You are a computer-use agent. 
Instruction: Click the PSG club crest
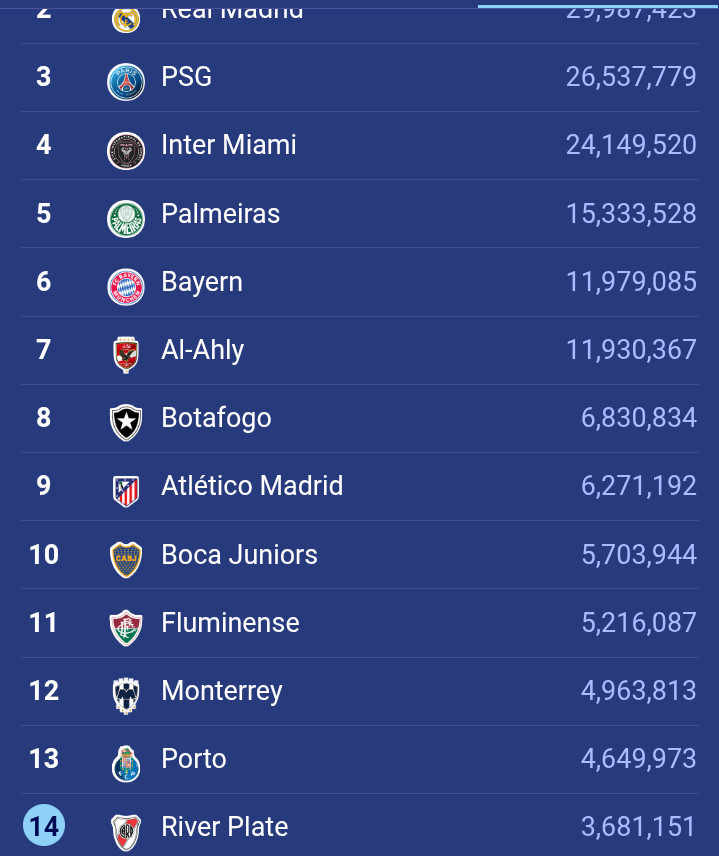coord(126,82)
